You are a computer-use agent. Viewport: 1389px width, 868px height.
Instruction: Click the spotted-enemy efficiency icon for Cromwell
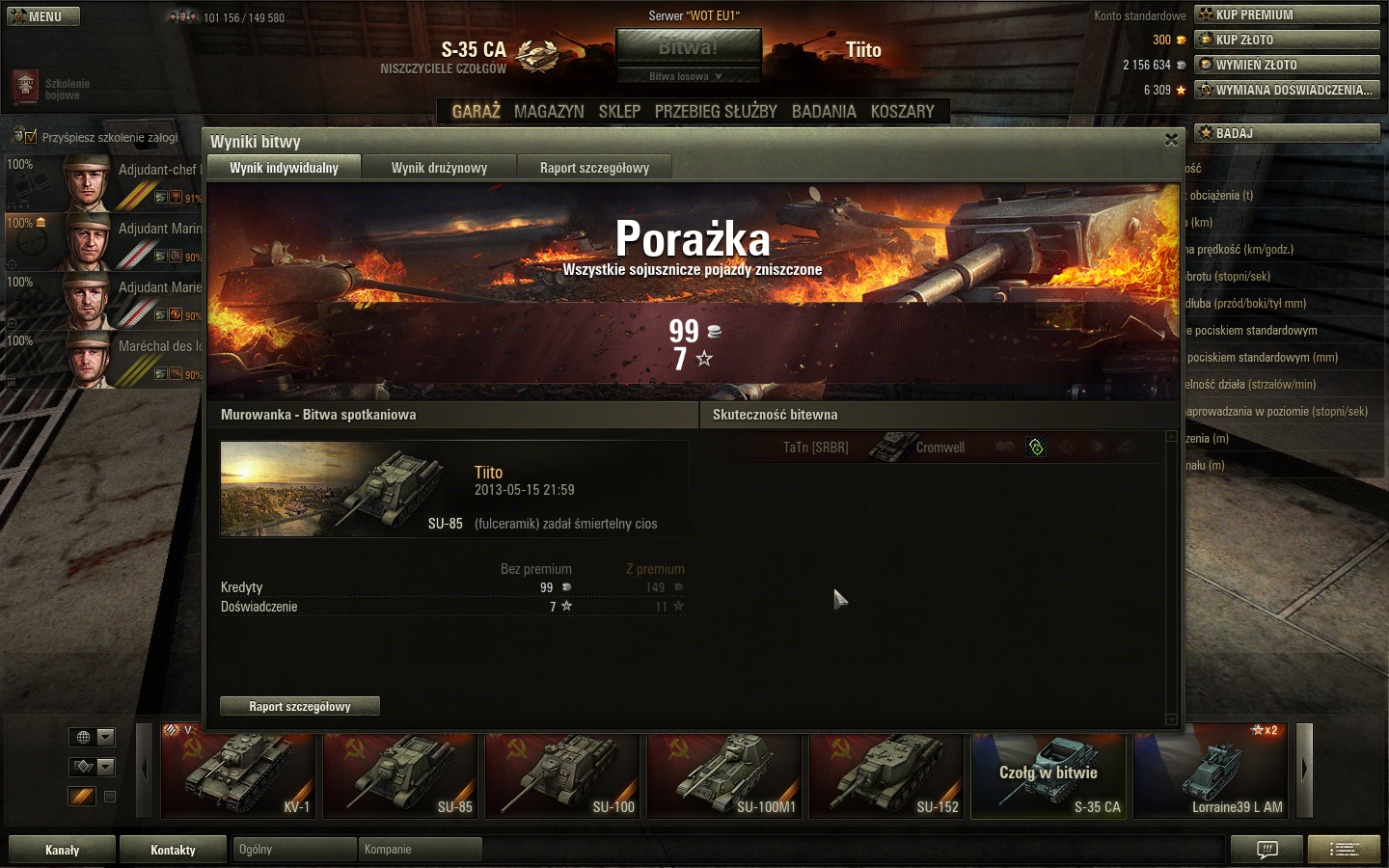pyautogui.click(x=1036, y=447)
